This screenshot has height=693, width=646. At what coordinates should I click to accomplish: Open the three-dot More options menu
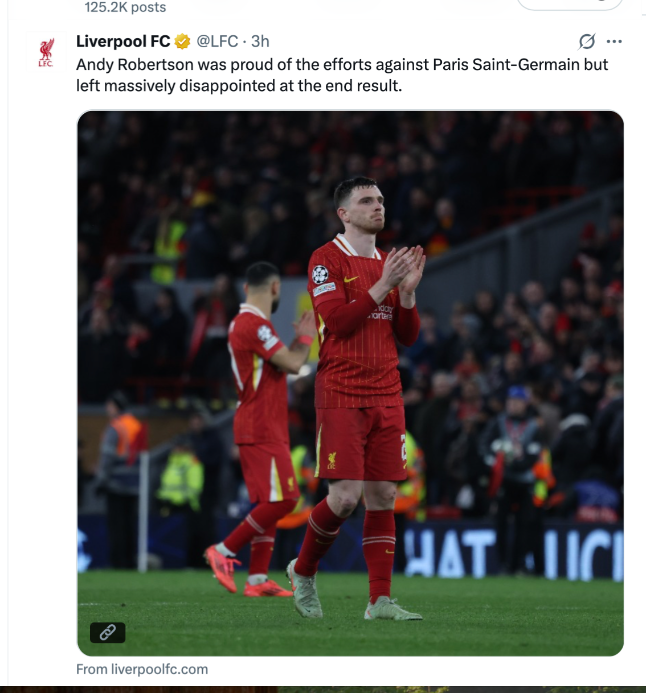pyautogui.click(x=614, y=42)
